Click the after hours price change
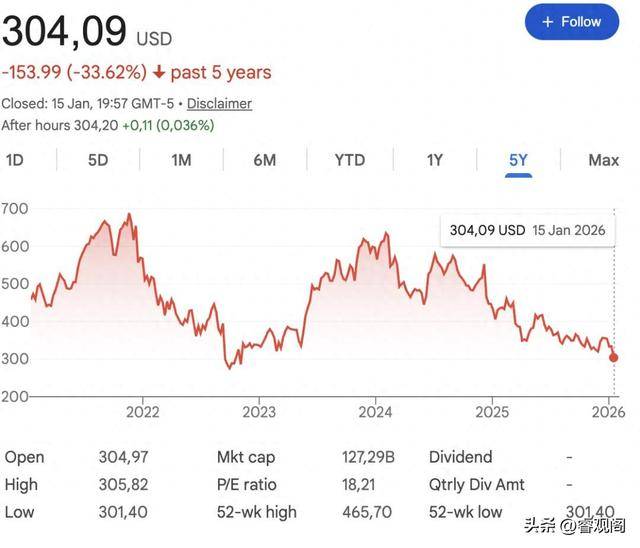 point(168,125)
